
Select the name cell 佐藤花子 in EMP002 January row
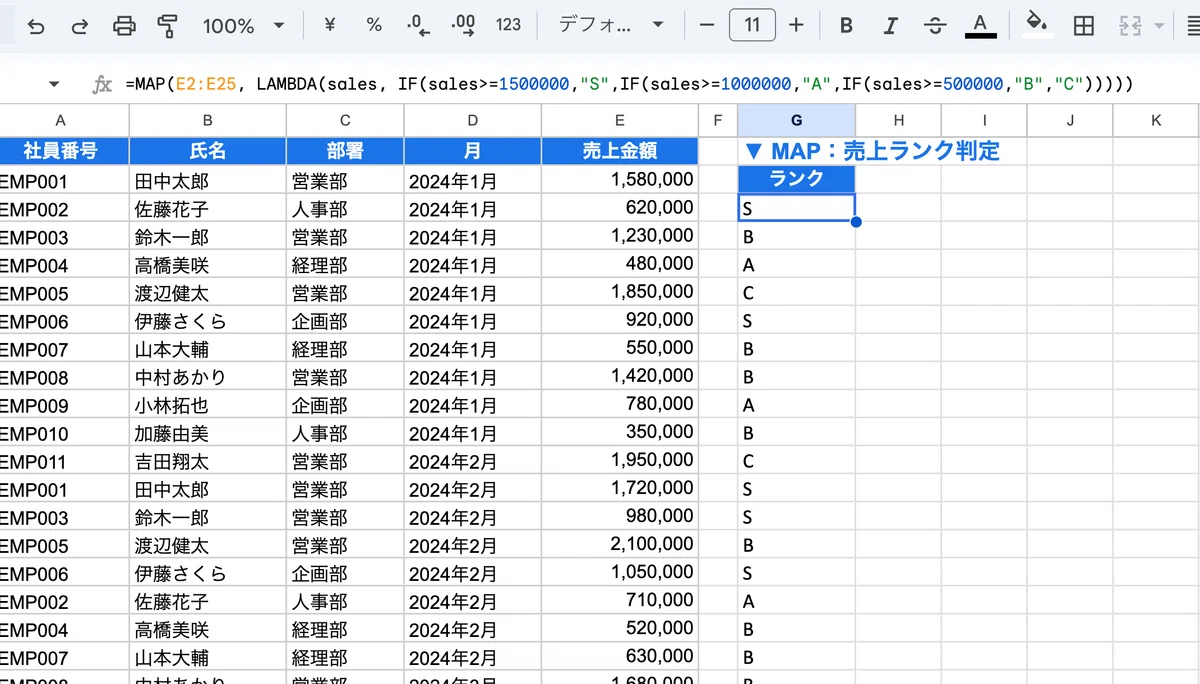click(x=208, y=208)
